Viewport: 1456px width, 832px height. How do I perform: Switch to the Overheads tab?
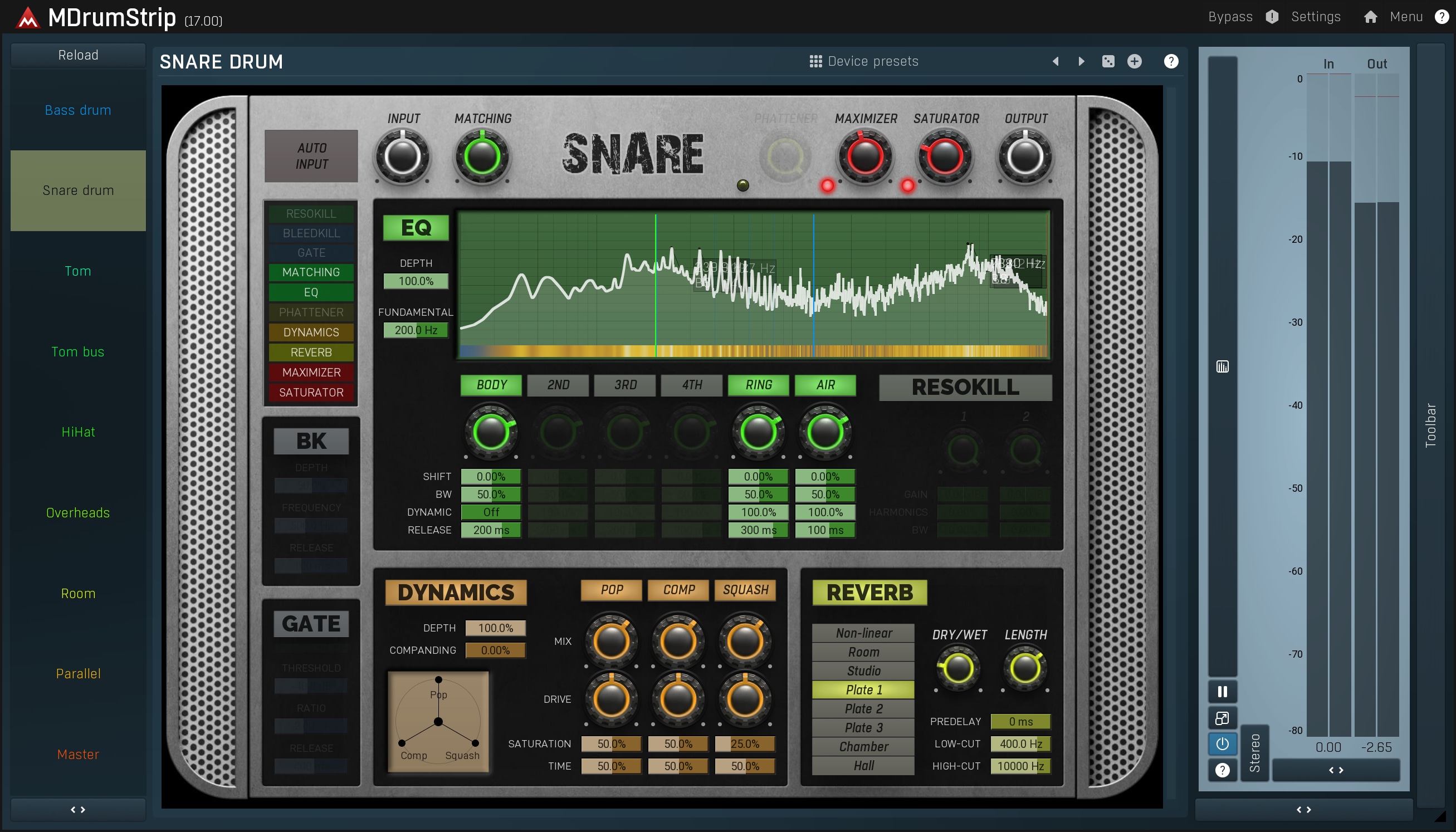78,512
